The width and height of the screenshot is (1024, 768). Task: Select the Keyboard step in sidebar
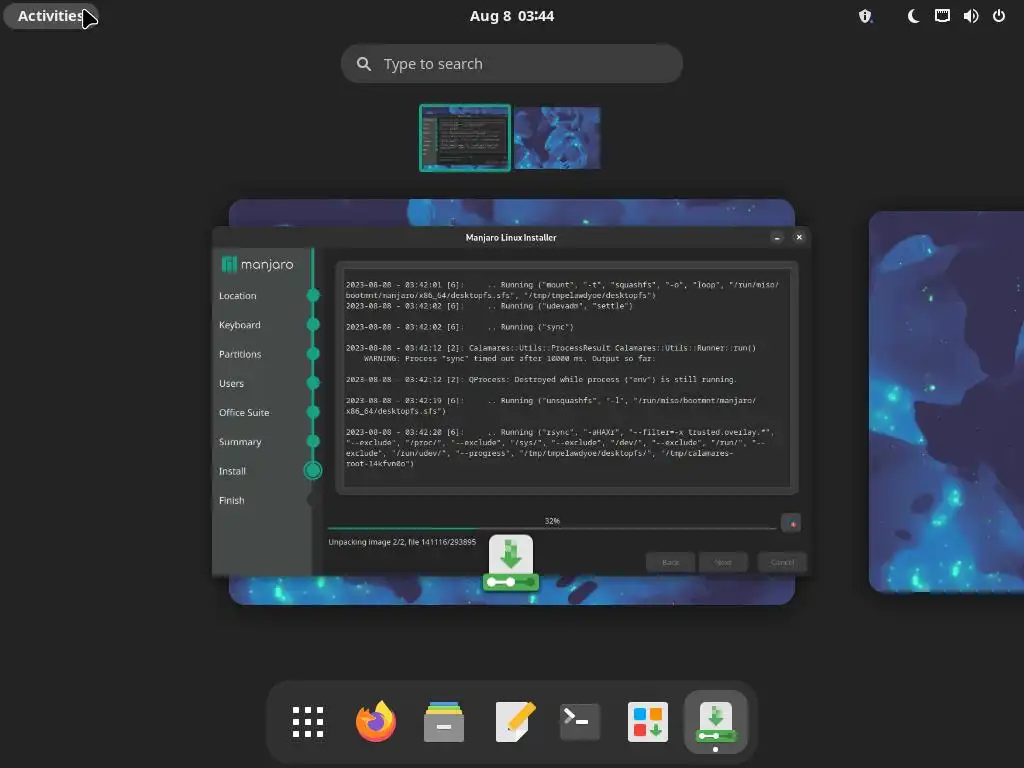point(240,325)
